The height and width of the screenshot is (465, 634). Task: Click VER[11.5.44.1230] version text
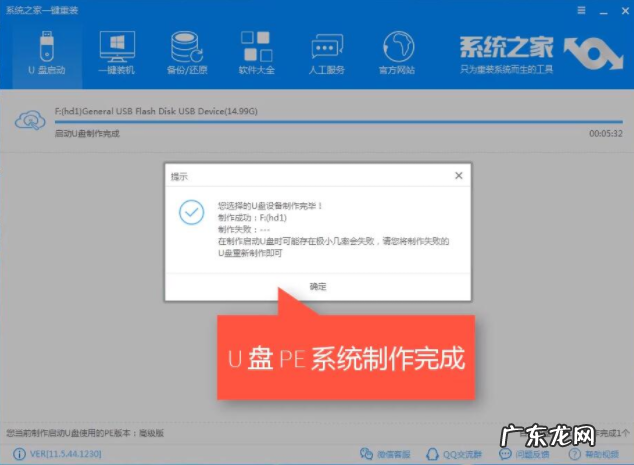(x=66, y=454)
